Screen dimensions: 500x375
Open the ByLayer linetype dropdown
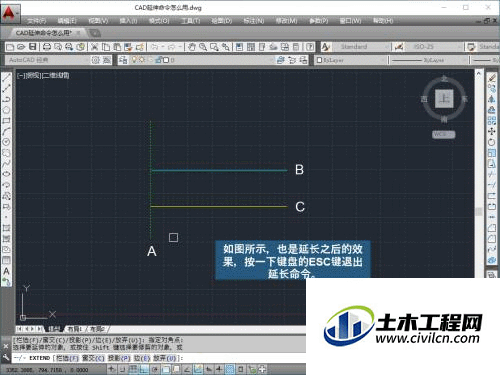tap(428, 60)
